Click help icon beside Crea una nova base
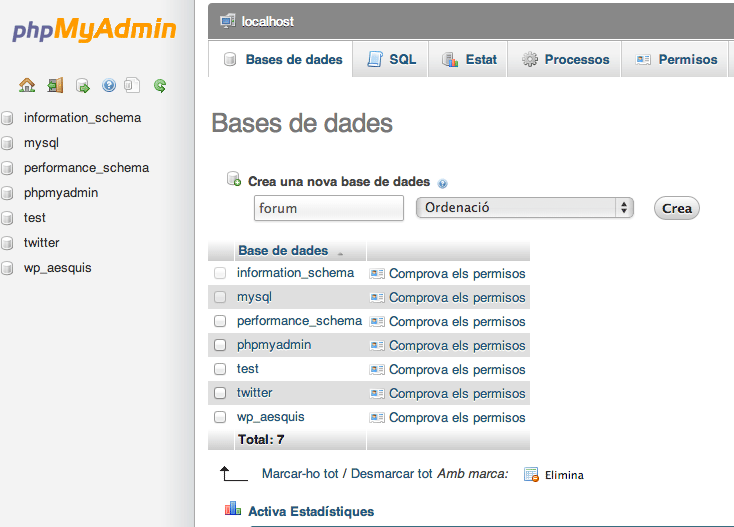The image size is (734, 527). [x=442, y=183]
